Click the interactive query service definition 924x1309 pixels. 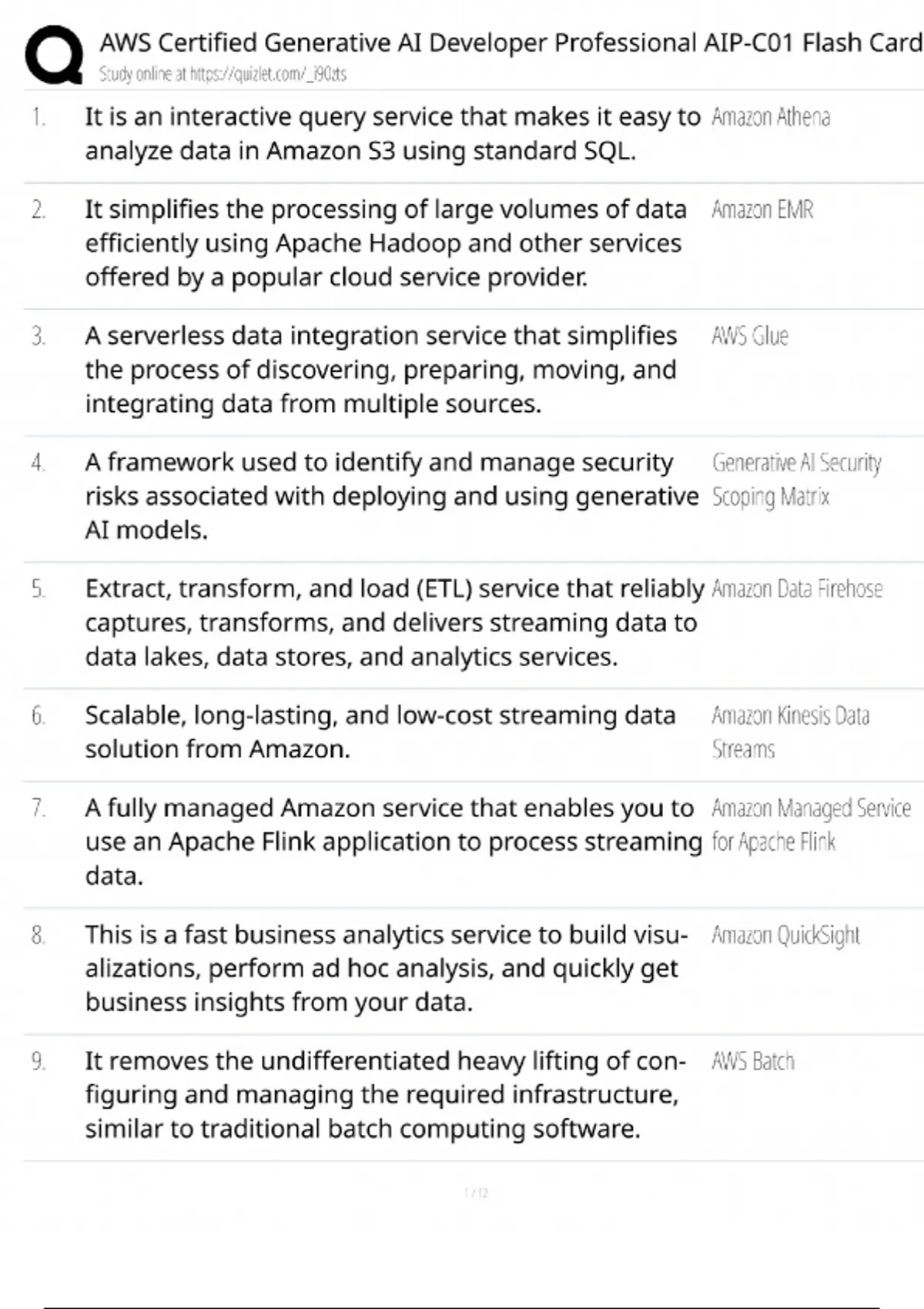point(392,133)
